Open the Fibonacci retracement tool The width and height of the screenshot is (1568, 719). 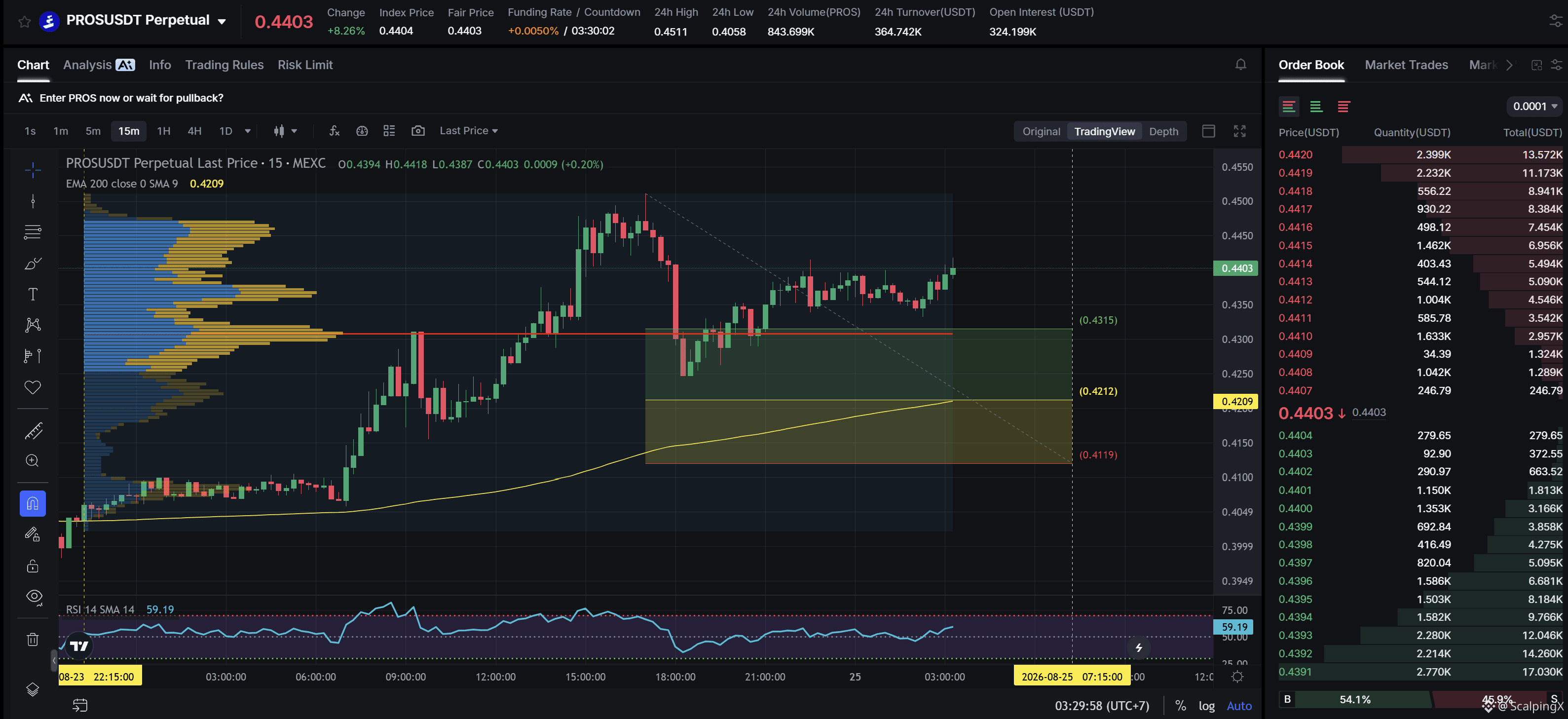tap(33, 232)
